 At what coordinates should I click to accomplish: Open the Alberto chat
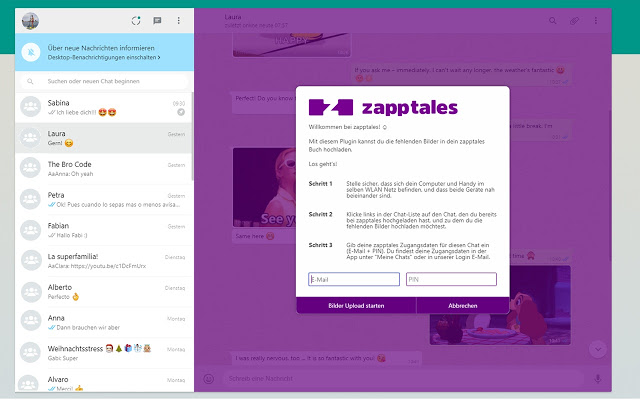104,291
